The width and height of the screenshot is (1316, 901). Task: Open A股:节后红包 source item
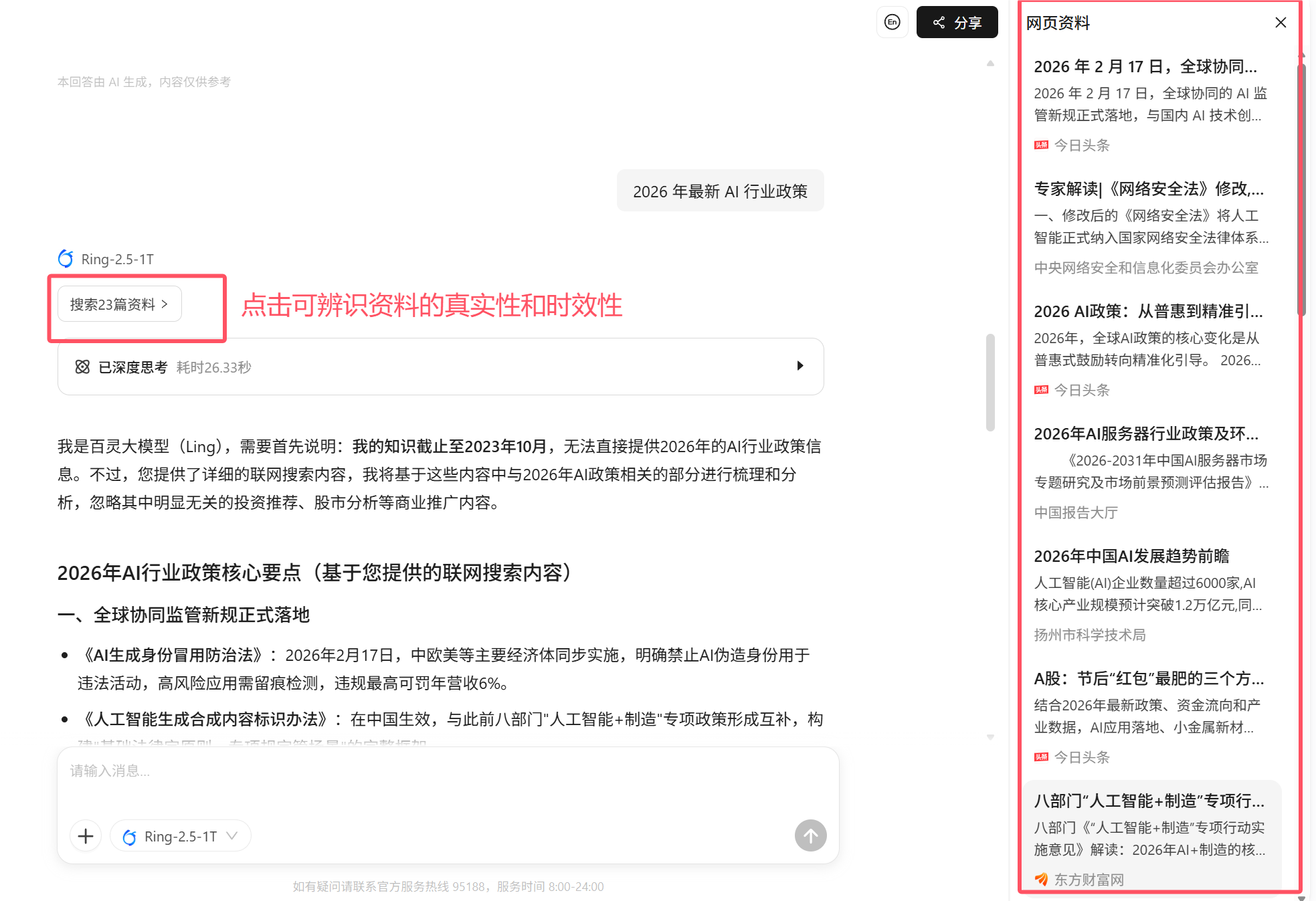tap(1148, 679)
